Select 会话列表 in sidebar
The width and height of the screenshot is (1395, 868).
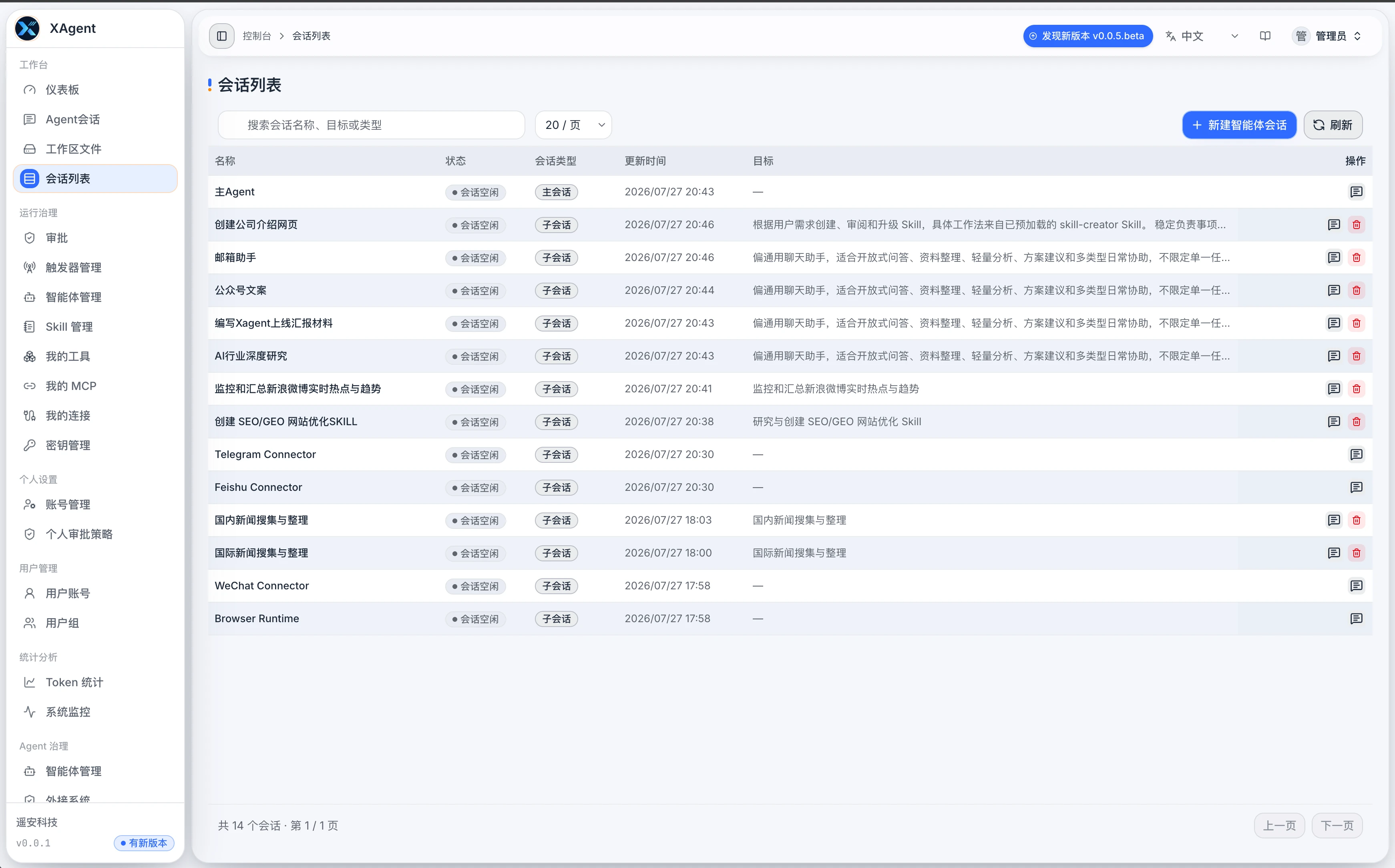click(95, 179)
